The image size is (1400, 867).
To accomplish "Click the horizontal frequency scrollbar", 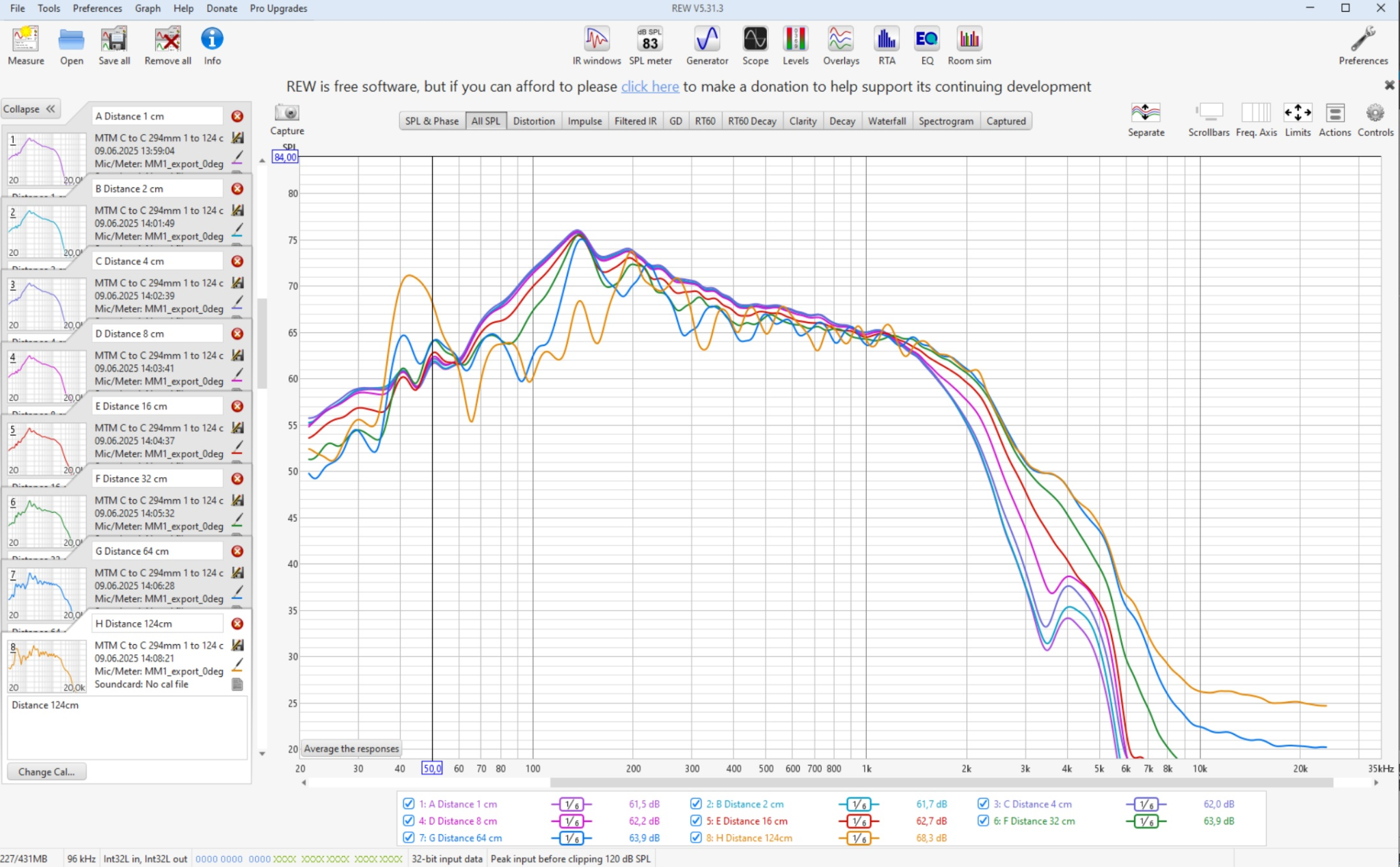I will pos(941,782).
